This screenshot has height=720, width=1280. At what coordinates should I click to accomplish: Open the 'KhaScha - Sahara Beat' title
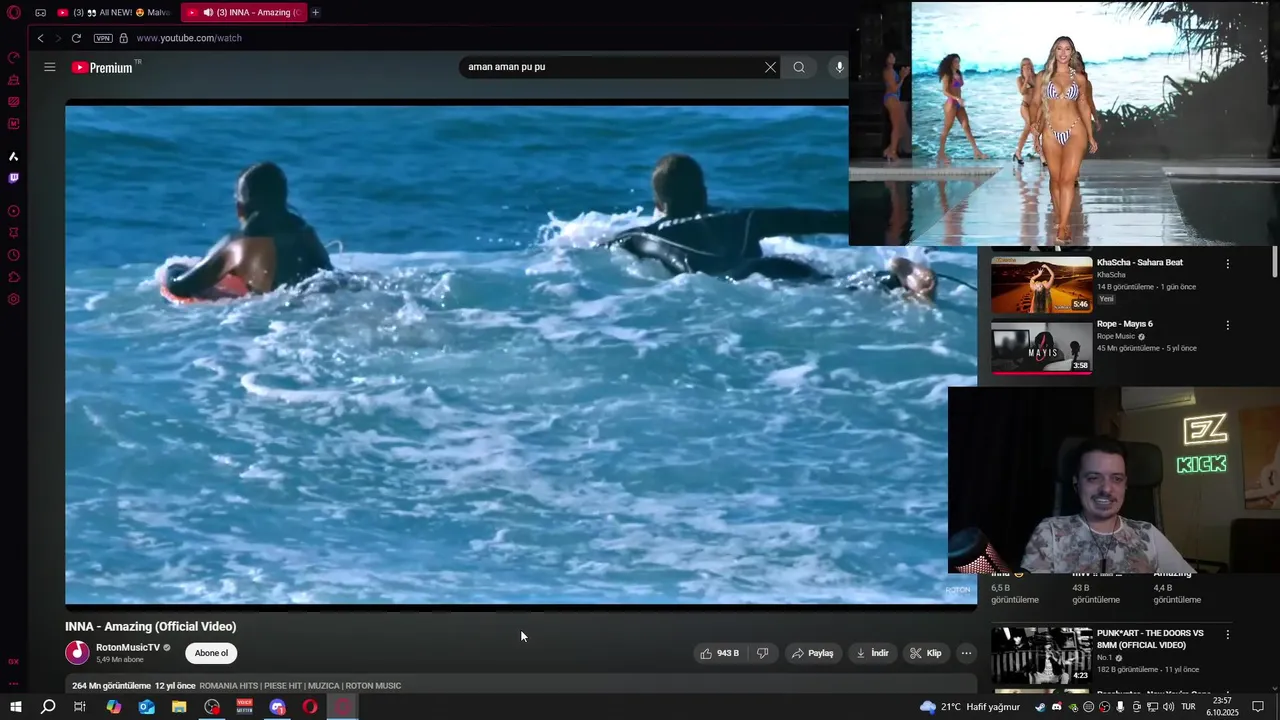pos(1140,263)
